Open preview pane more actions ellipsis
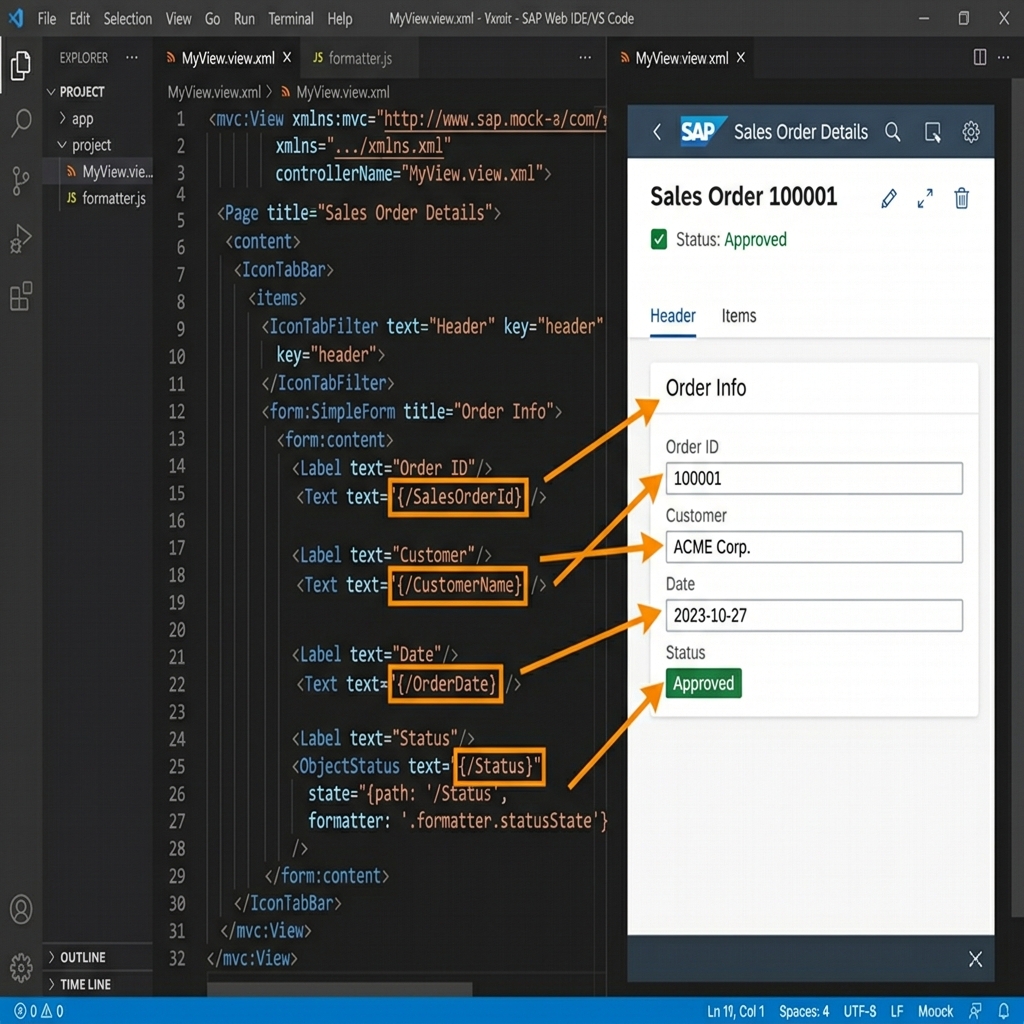Screen dimensions: 1024x1024 point(1004,57)
